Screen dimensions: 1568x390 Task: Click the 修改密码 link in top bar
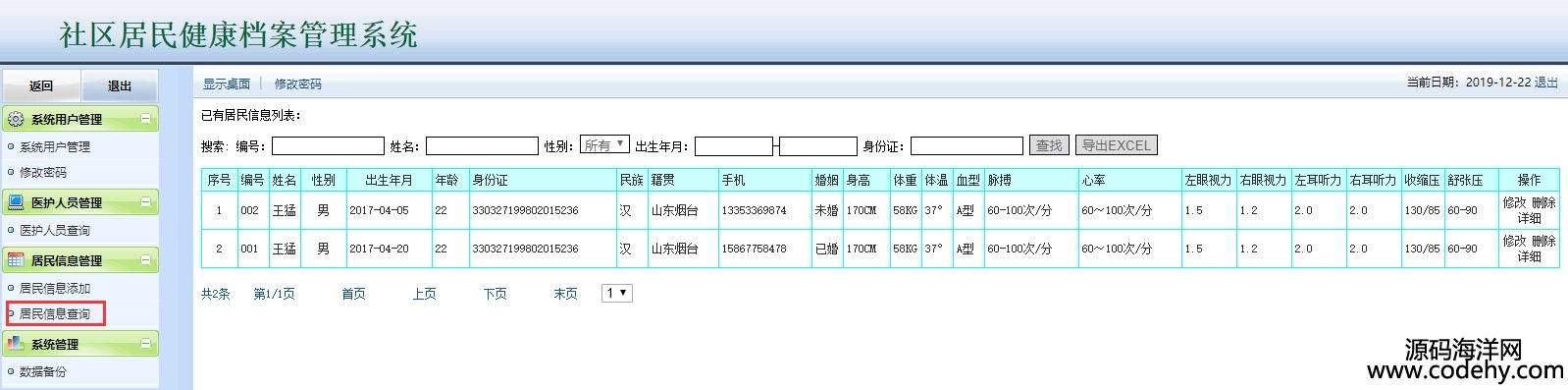pyautogui.click(x=298, y=84)
